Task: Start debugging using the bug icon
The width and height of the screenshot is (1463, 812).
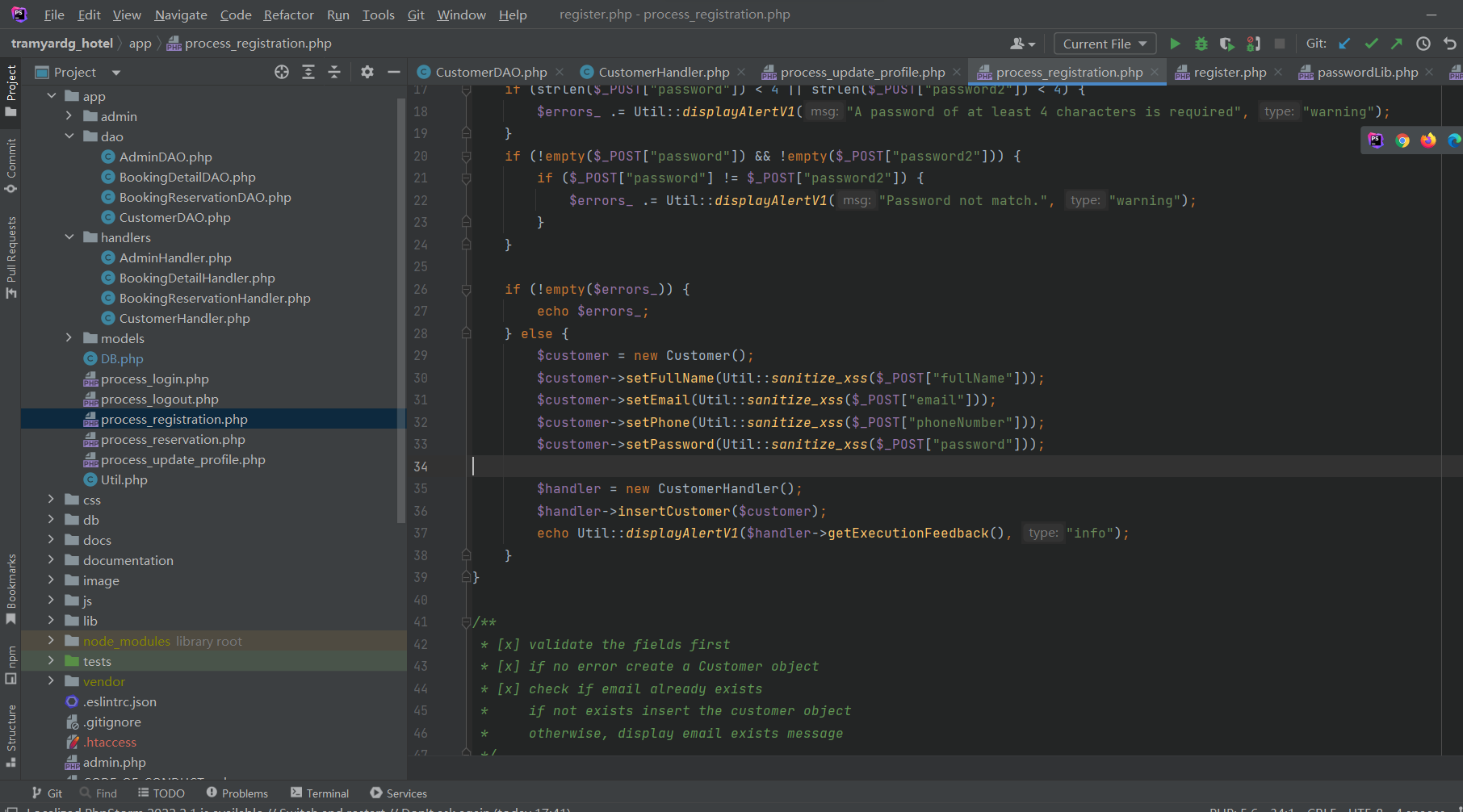Action: [1201, 44]
